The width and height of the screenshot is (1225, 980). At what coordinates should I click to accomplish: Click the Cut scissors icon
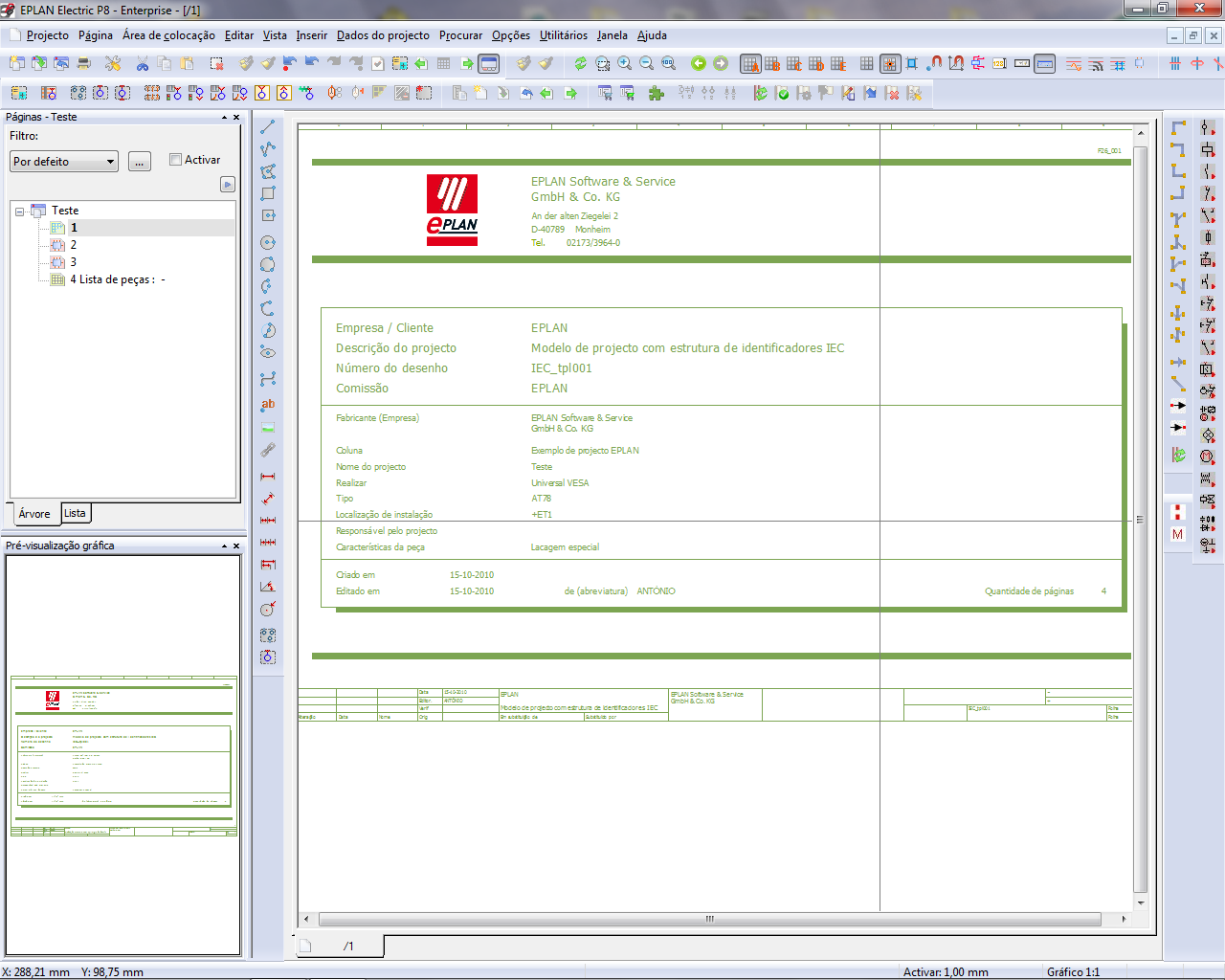coord(143,63)
